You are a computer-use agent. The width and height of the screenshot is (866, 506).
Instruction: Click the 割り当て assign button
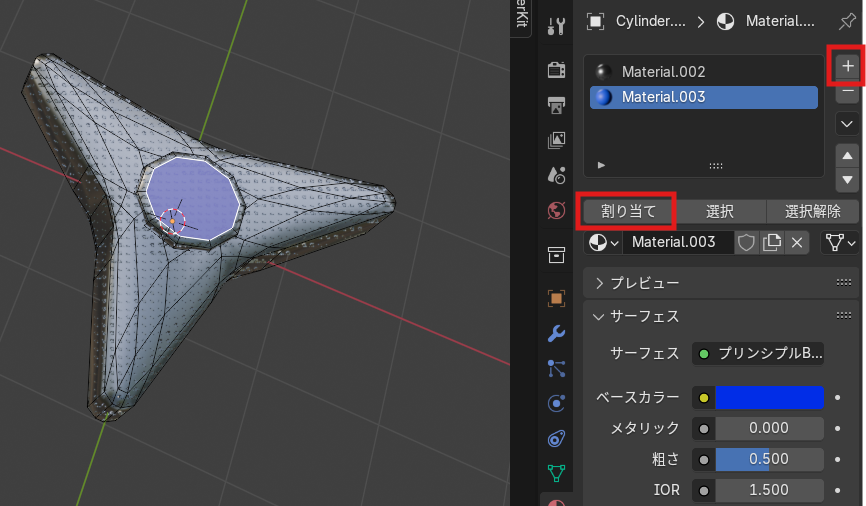(x=629, y=211)
